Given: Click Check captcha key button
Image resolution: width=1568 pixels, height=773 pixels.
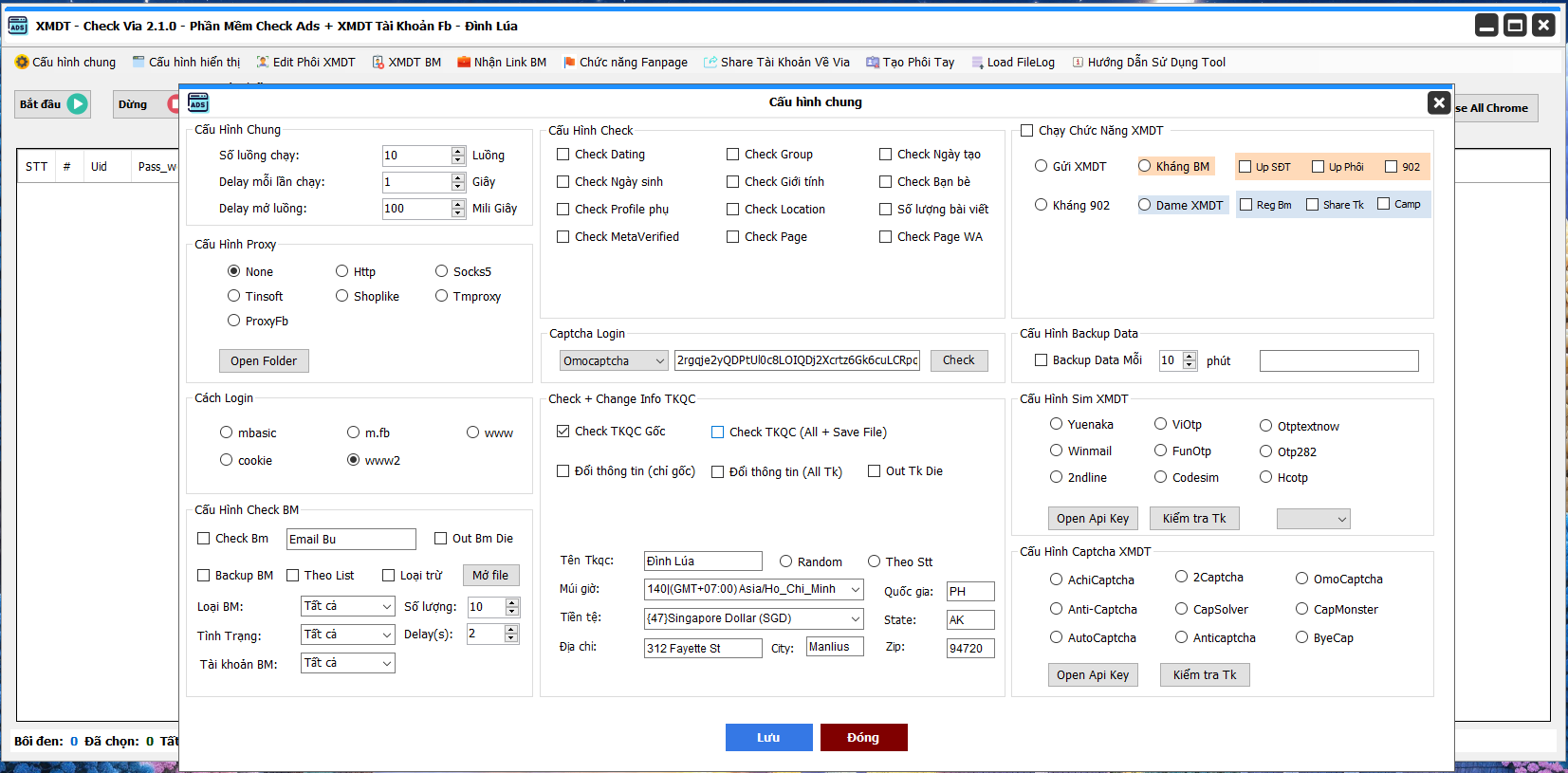Looking at the screenshot, I should [959, 360].
